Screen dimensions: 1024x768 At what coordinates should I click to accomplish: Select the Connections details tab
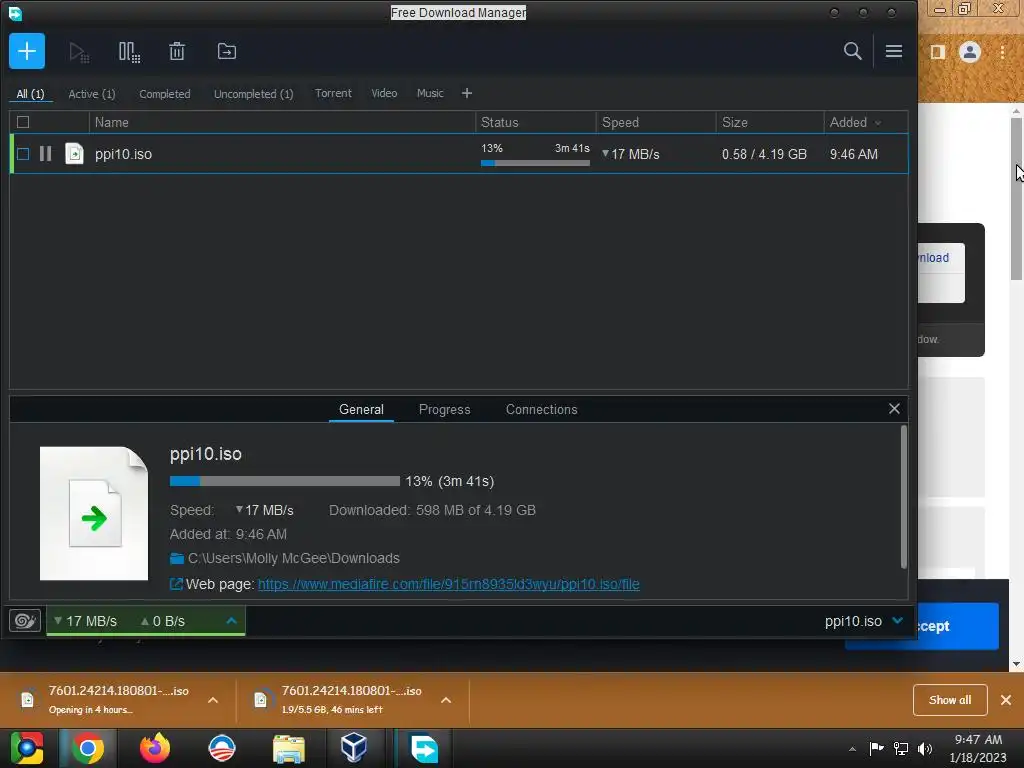coord(541,409)
